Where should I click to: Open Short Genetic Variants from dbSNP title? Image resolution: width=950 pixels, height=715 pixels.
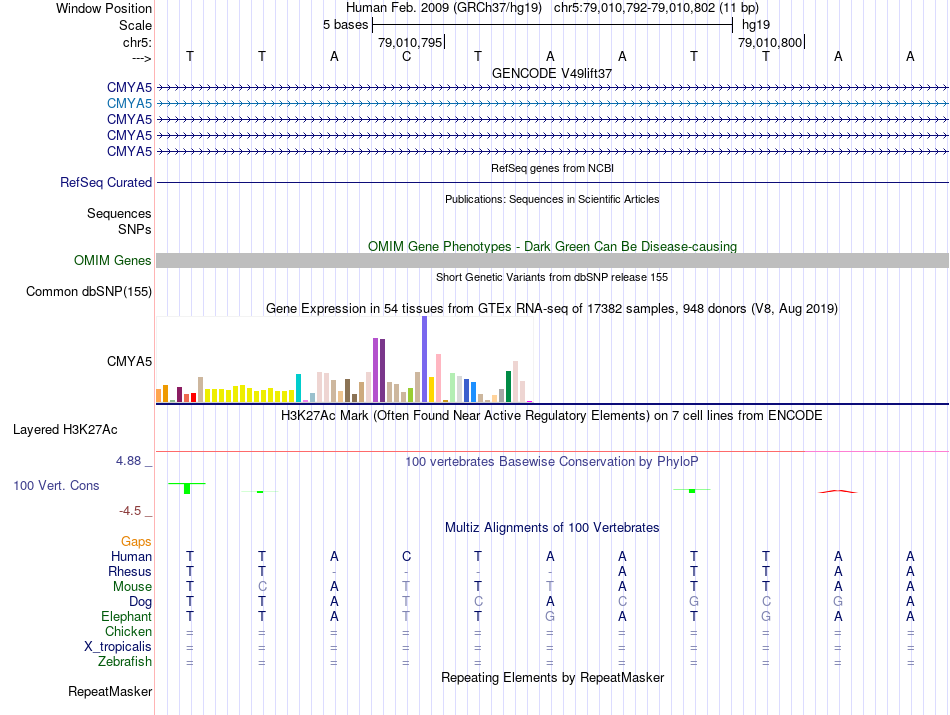click(552, 278)
